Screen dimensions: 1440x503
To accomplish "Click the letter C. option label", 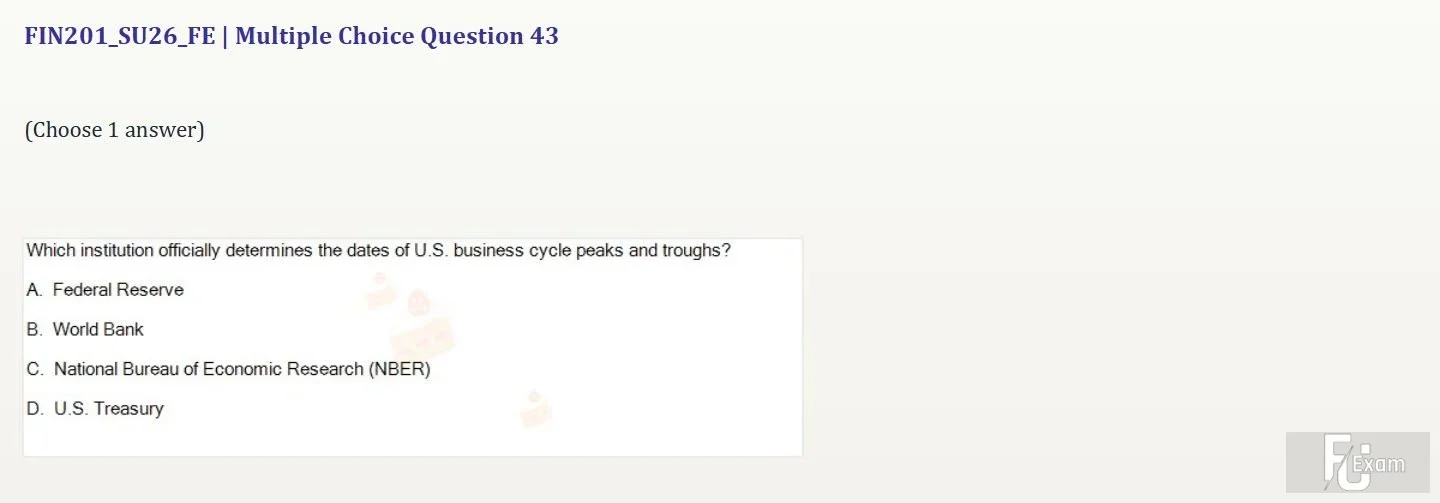I will pyautogui.click(x=36, y=369).
